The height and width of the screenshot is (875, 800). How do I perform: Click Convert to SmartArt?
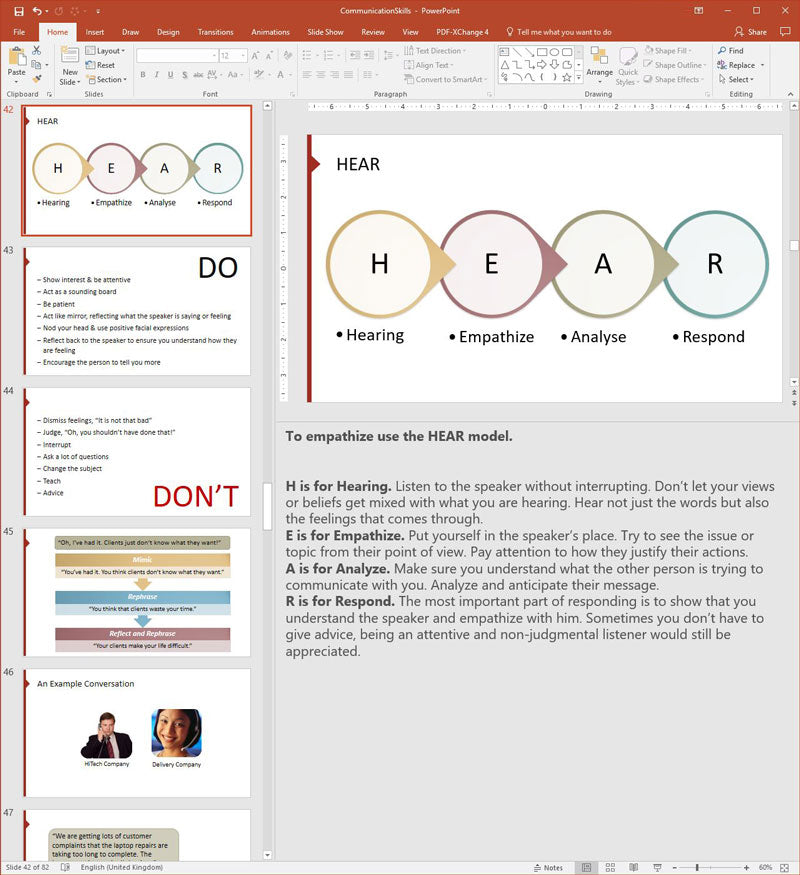(x=445, y=79)
